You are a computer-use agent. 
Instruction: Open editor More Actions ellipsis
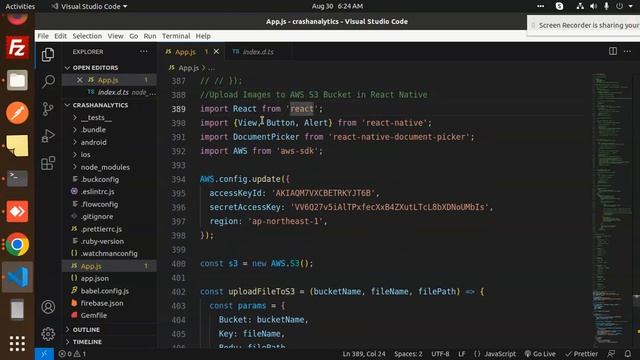click(x=627, y=51)
